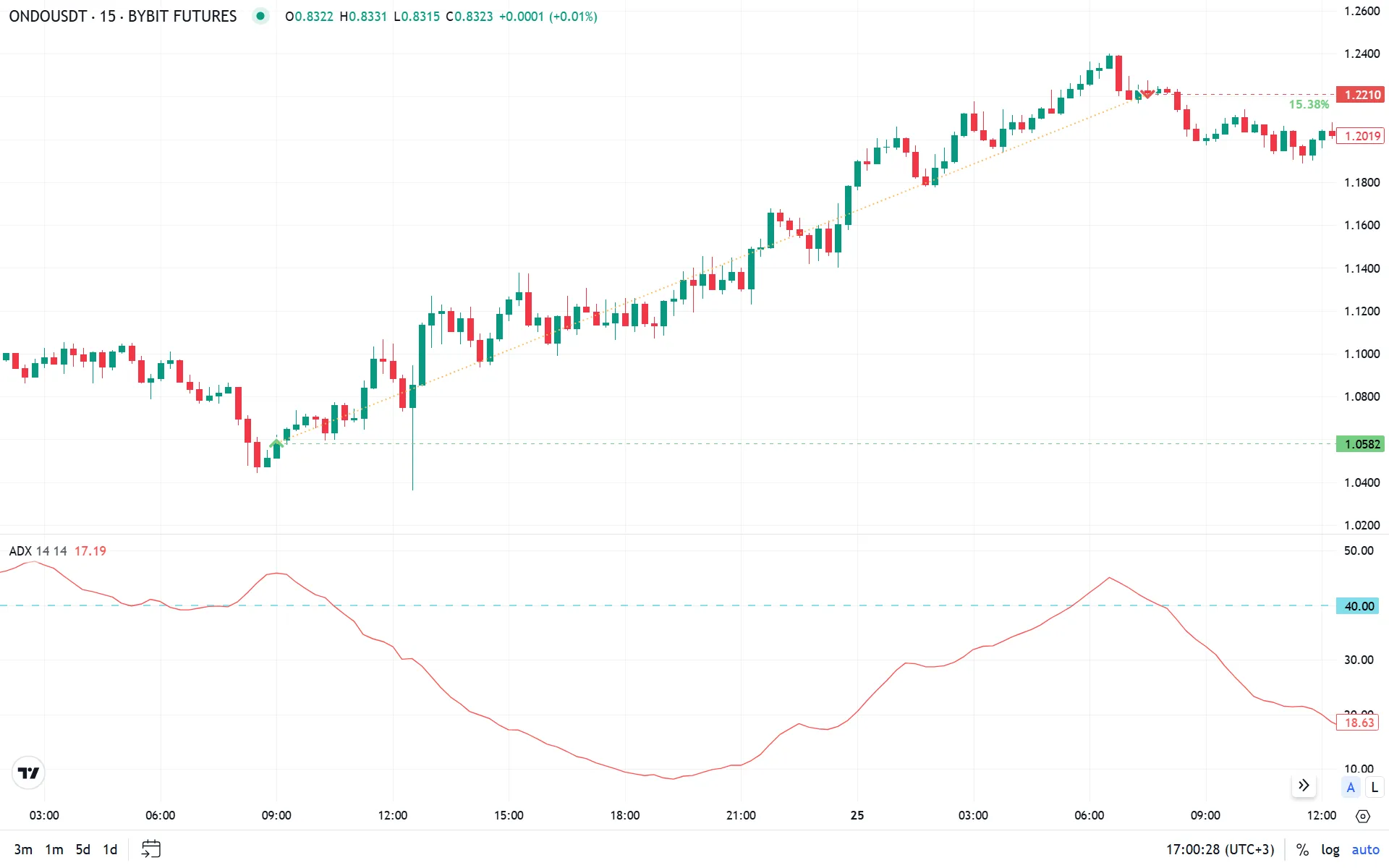The height and width of the screenshot is (868, 1389).
Task: Toggle the L log button in ADX pane
Action: click(1375, 788)
